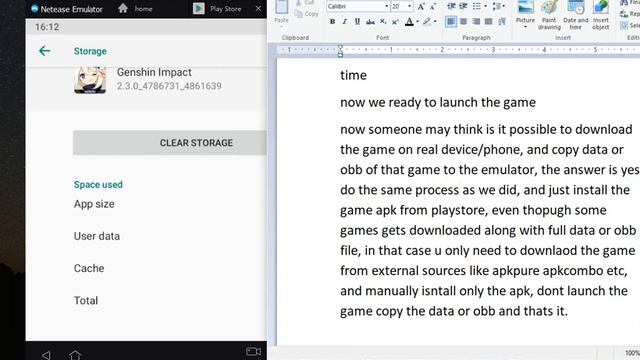640x360 pixels.
Task: Click the first-line indent ruler marker
Action: pyautogui.click(x=340, y=47)
